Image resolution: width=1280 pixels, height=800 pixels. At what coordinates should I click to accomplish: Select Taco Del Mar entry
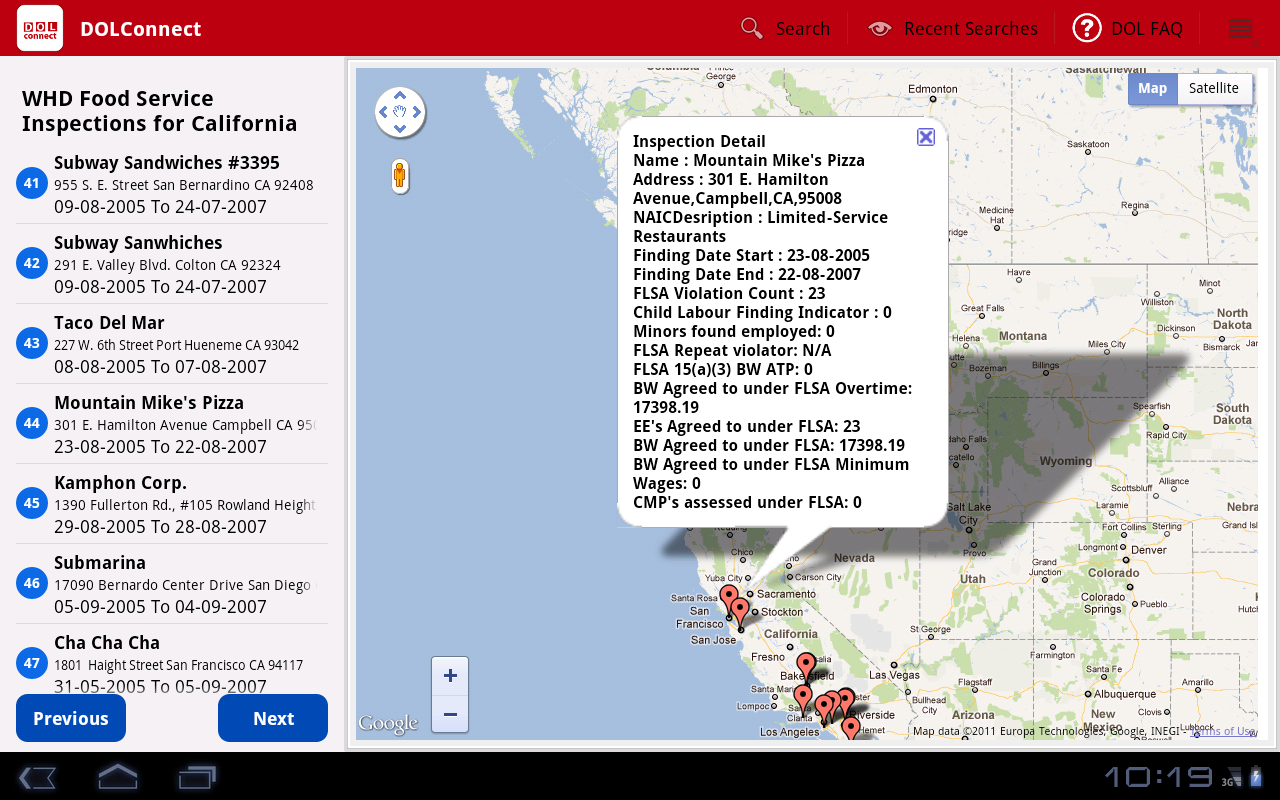[x=172, y=344]
